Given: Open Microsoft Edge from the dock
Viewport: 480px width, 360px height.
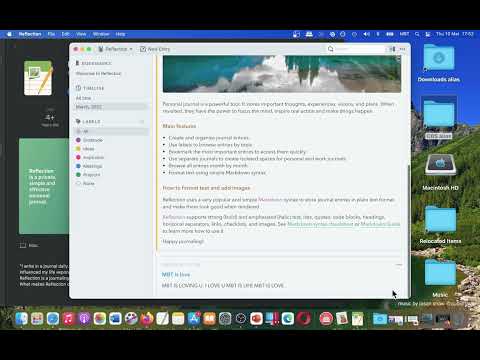Looking at the screenshot, I should [x=288, y=319].
